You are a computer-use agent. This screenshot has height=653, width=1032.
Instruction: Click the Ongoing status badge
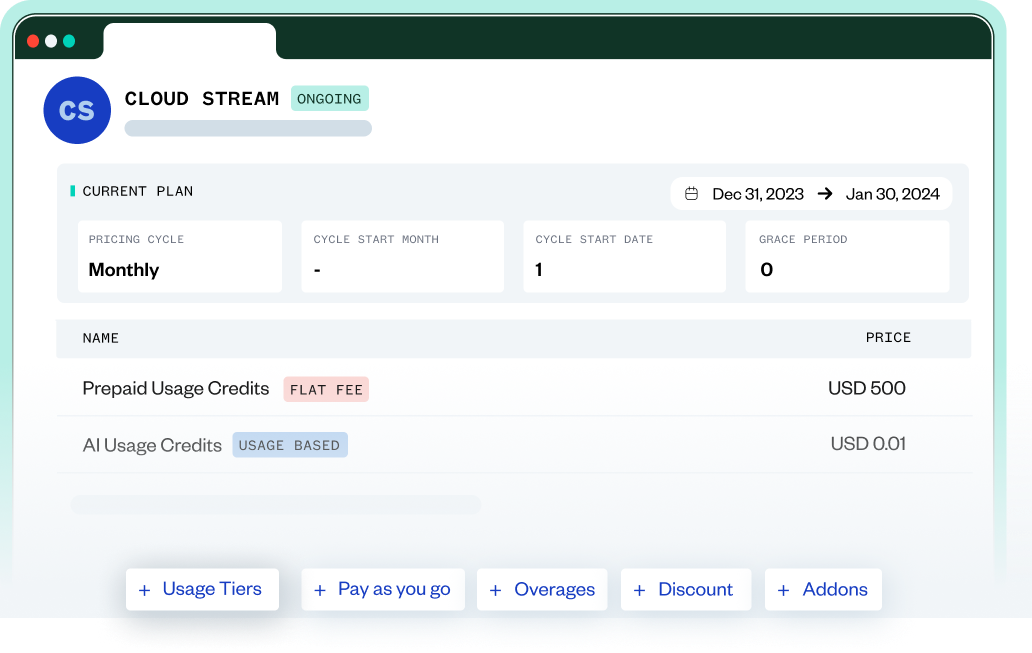(x=329, y=99)
